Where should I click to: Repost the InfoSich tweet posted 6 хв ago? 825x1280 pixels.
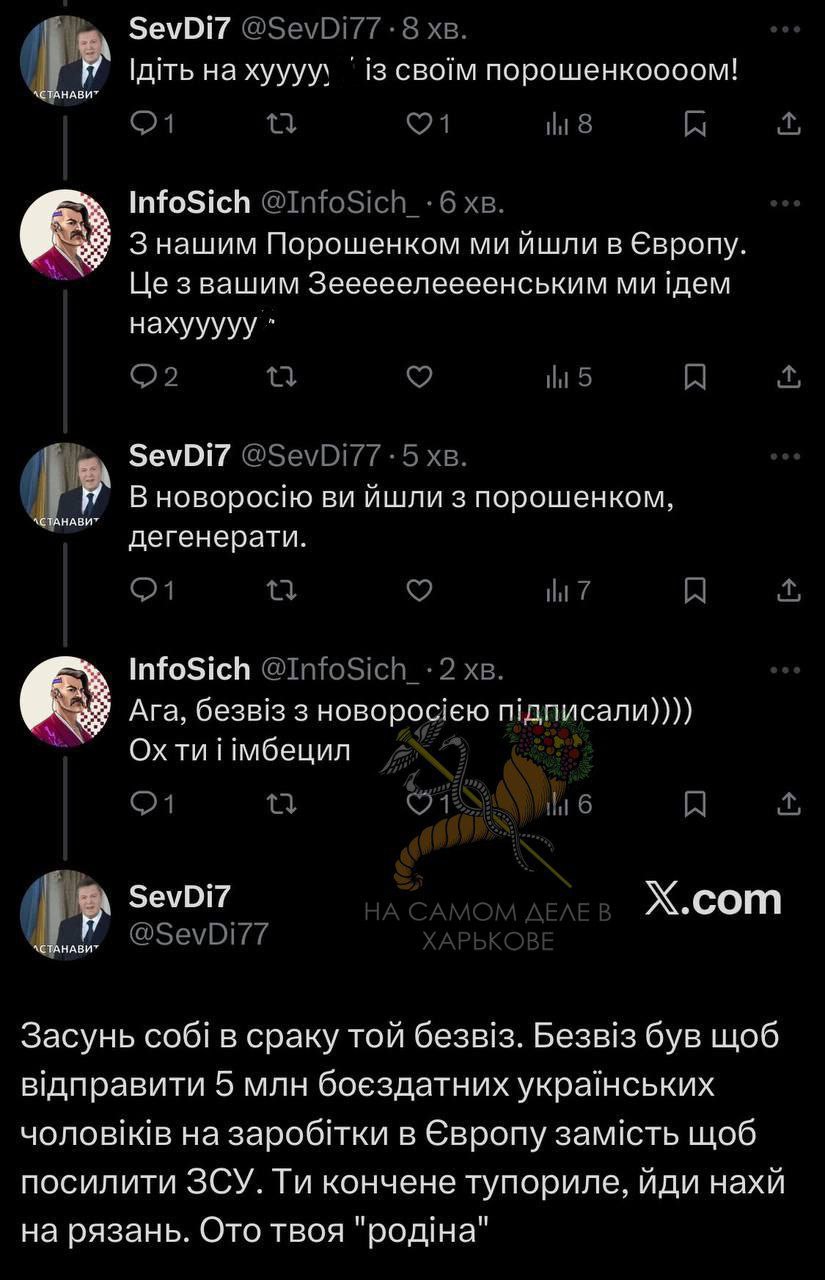(283, 377)
